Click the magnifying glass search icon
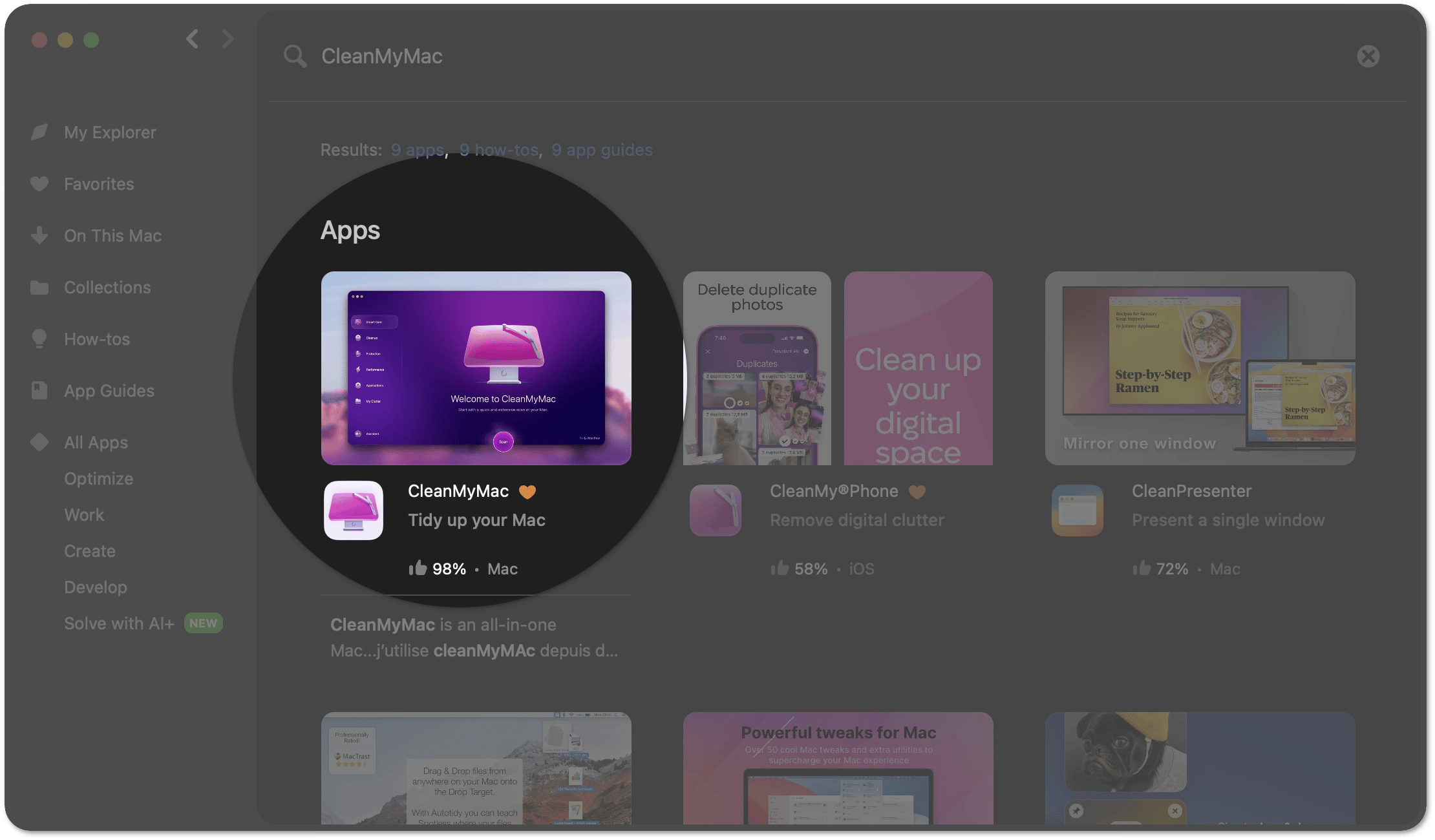This screenshot has width=1435, height=840. pos(295,56)
